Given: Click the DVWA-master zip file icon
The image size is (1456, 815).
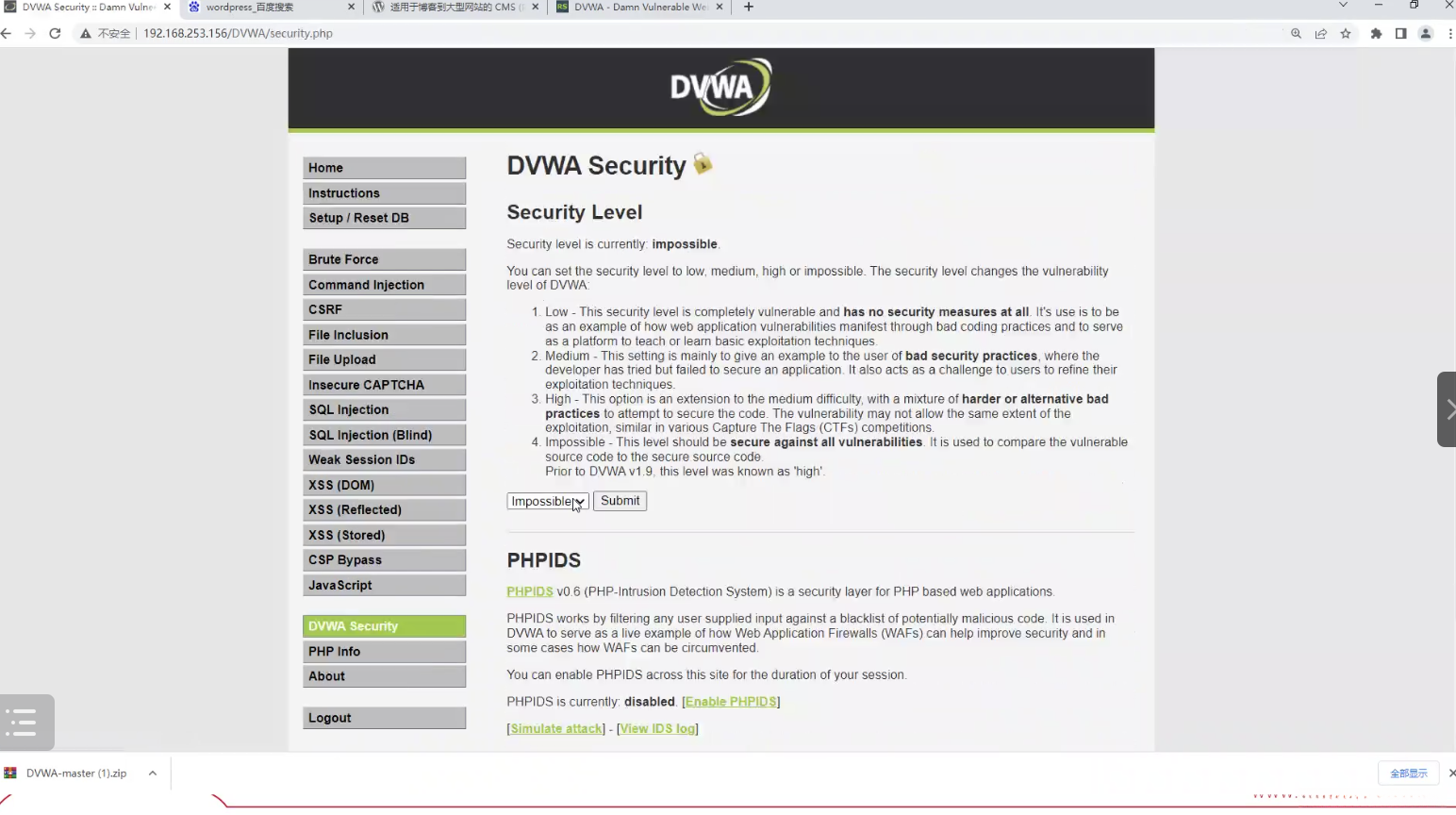Looking at the screenshot, I should [10, 773].
